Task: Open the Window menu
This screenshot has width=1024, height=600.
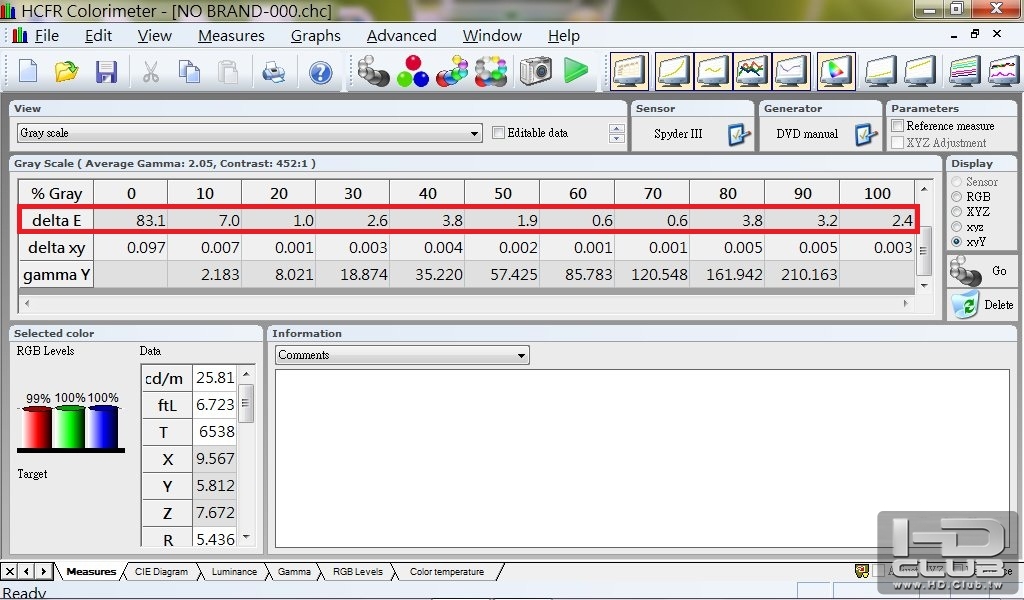Action: (492, 36)
